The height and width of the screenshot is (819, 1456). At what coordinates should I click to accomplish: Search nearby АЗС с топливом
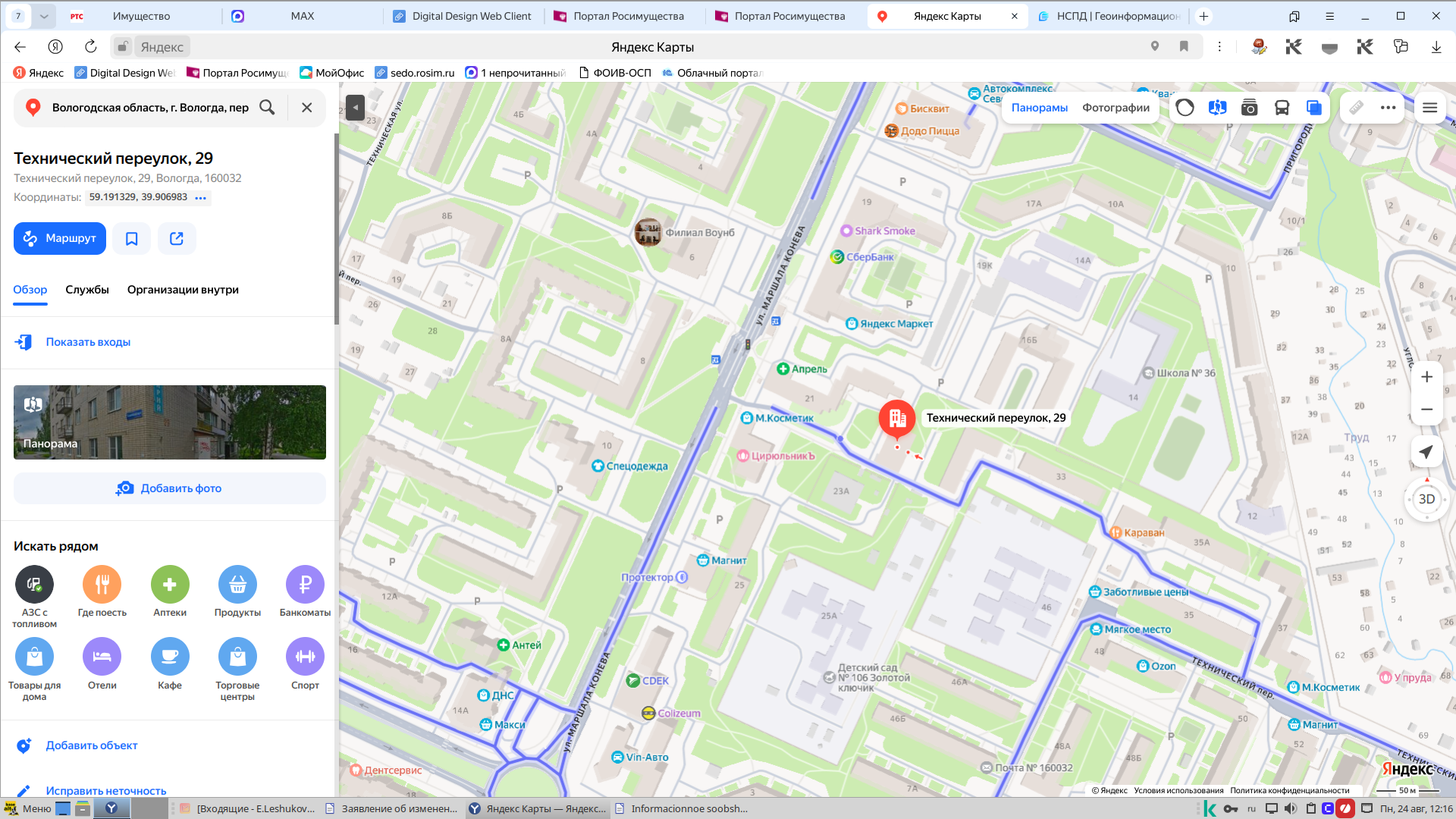point(34,597)
